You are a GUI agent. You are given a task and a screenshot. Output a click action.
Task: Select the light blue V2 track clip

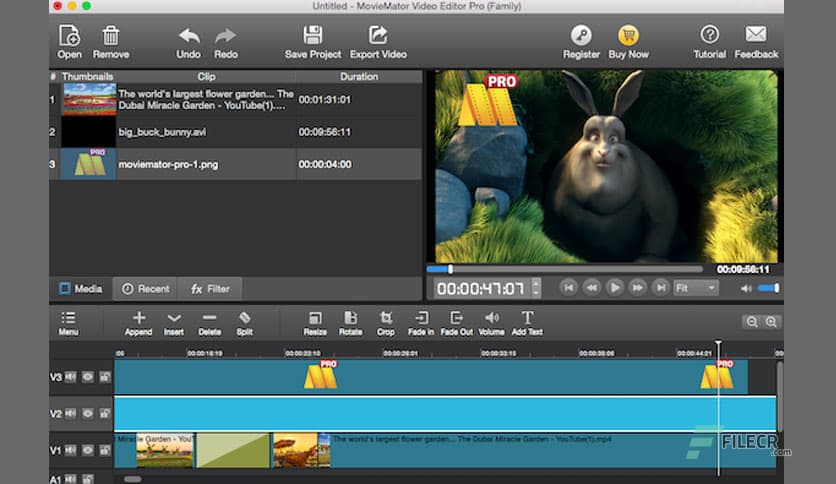pyautogui.click(x=445, y=414)
